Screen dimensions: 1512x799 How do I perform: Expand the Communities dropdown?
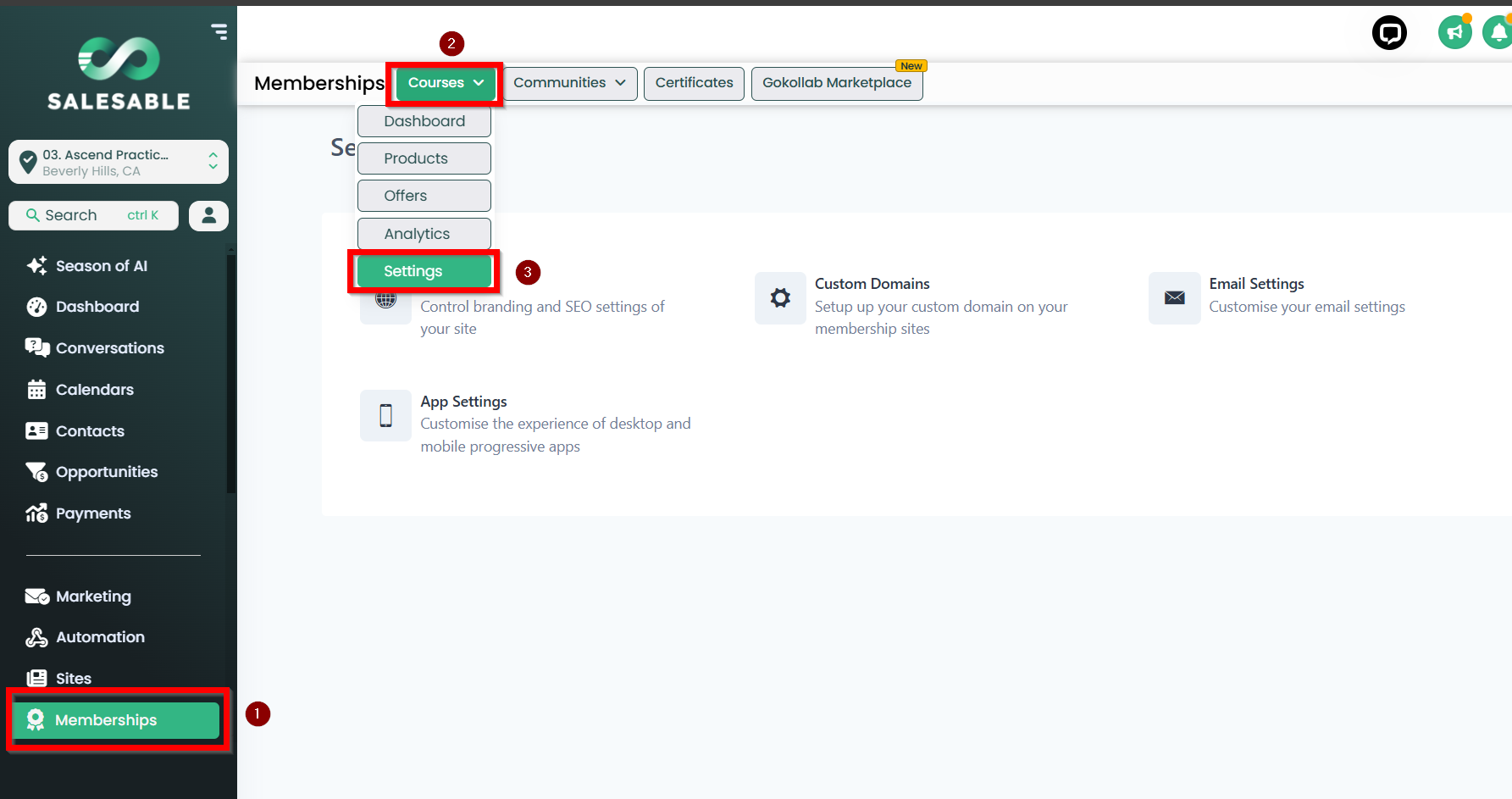(x=569, y=83)
